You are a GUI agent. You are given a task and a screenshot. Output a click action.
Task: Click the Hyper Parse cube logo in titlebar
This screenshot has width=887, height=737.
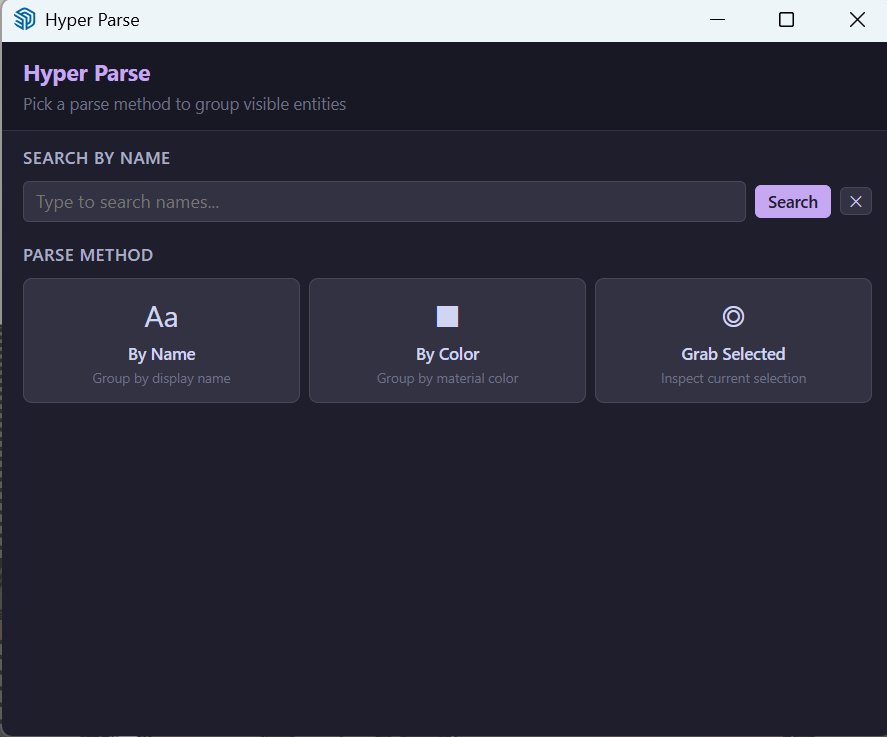[x=23, y=18]
